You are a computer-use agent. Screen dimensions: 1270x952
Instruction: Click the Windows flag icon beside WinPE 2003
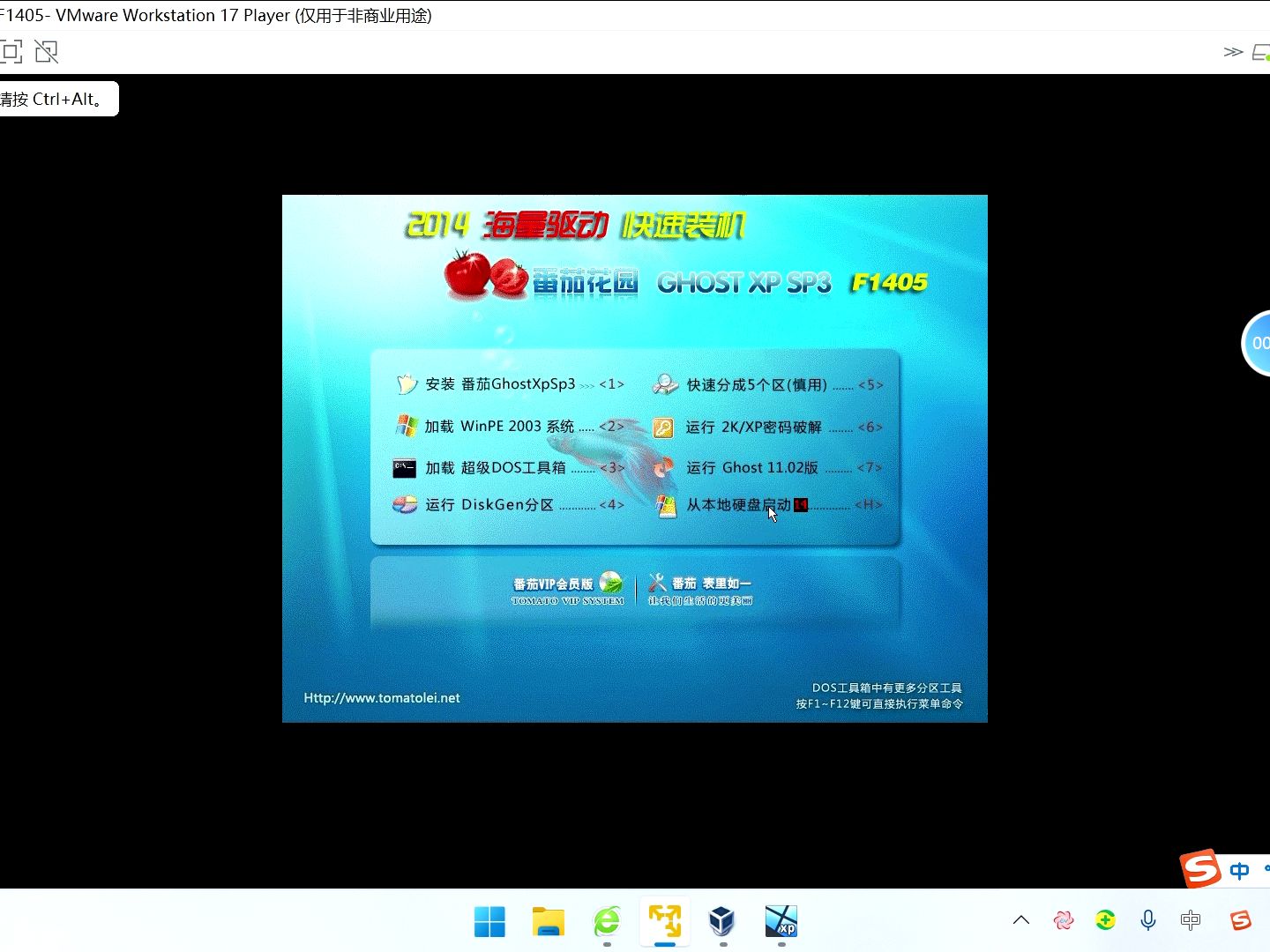406,427
